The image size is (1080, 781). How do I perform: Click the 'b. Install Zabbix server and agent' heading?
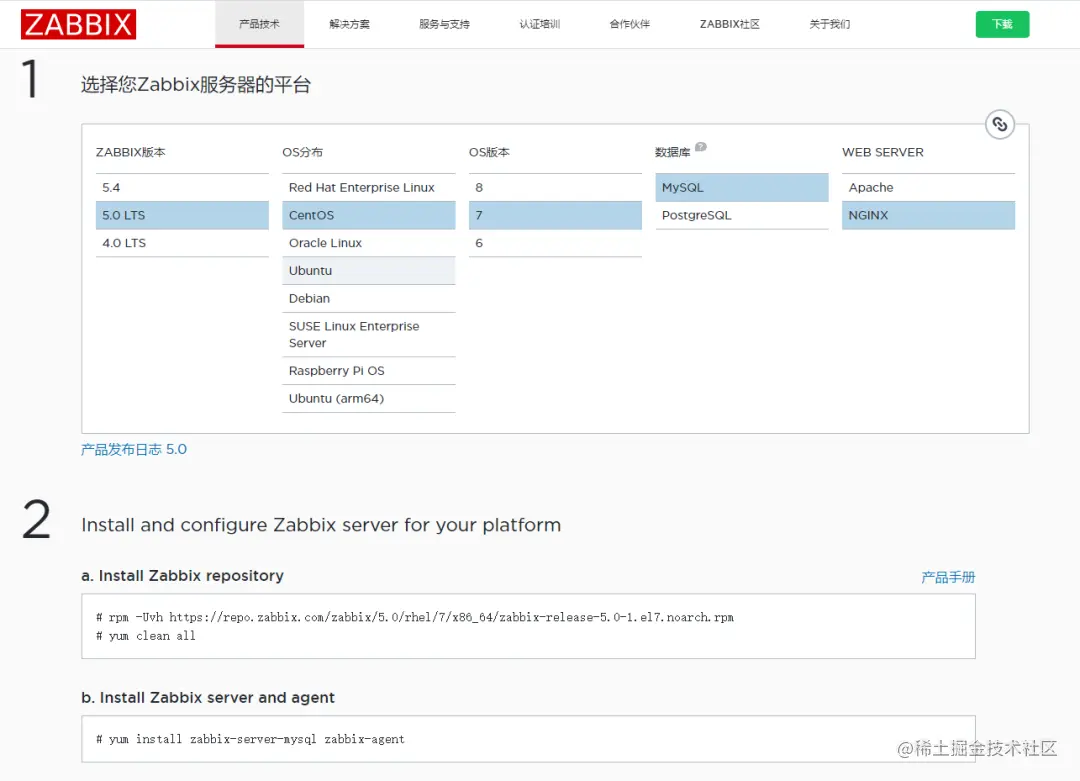pos(208,698)
